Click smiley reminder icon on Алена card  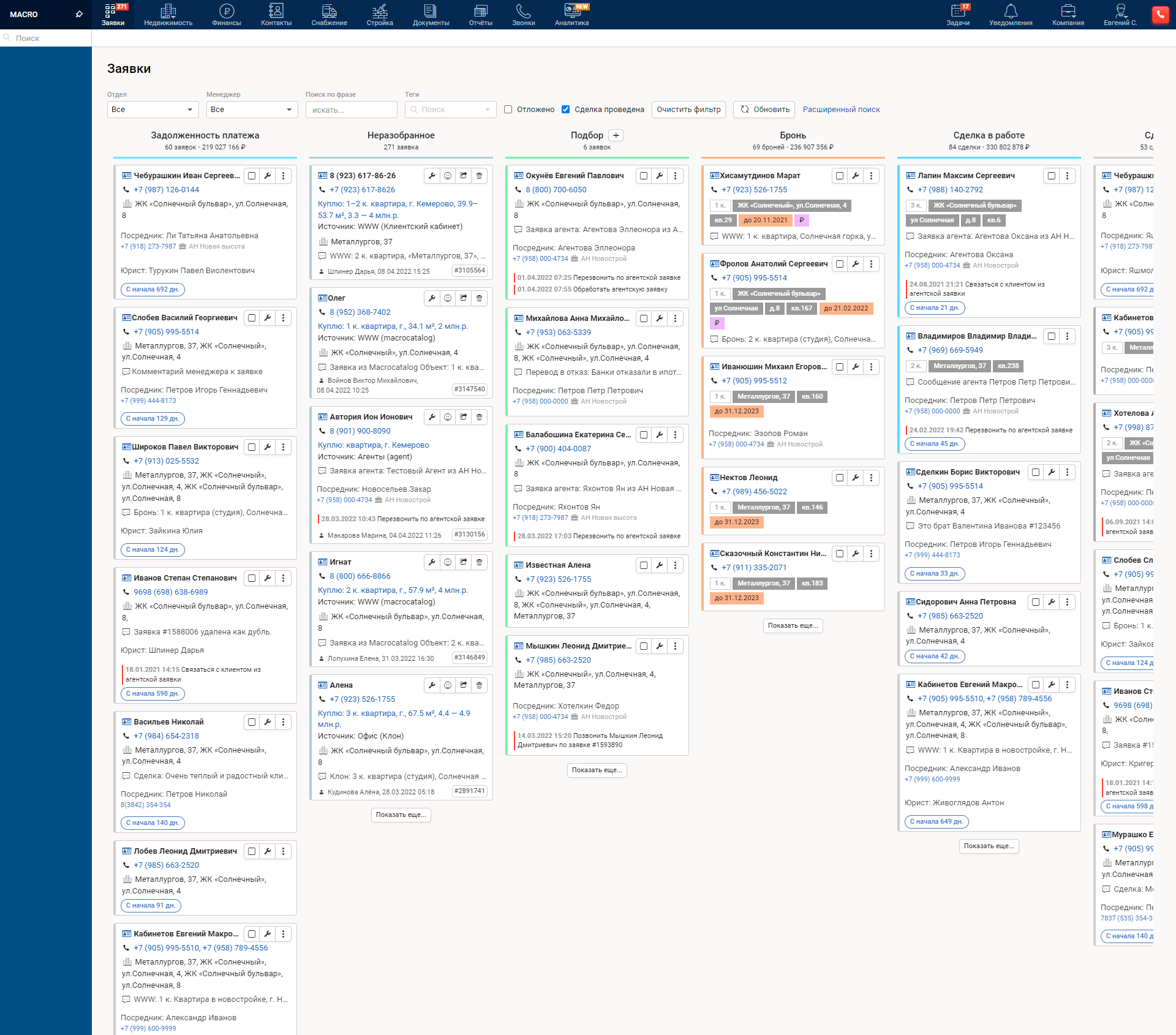pos(448,685)
